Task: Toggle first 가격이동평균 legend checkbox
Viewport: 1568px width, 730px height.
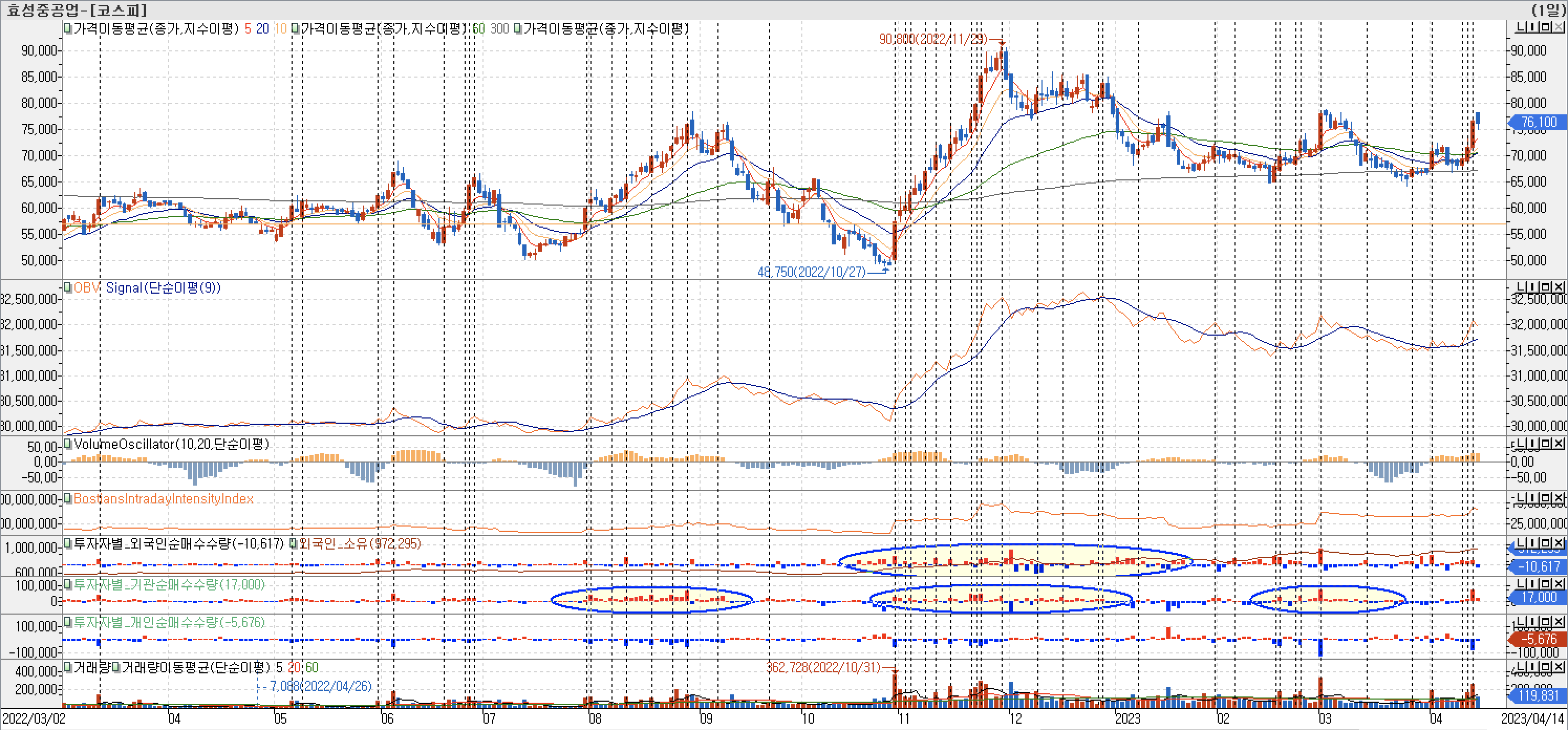Action: [68, 29]
